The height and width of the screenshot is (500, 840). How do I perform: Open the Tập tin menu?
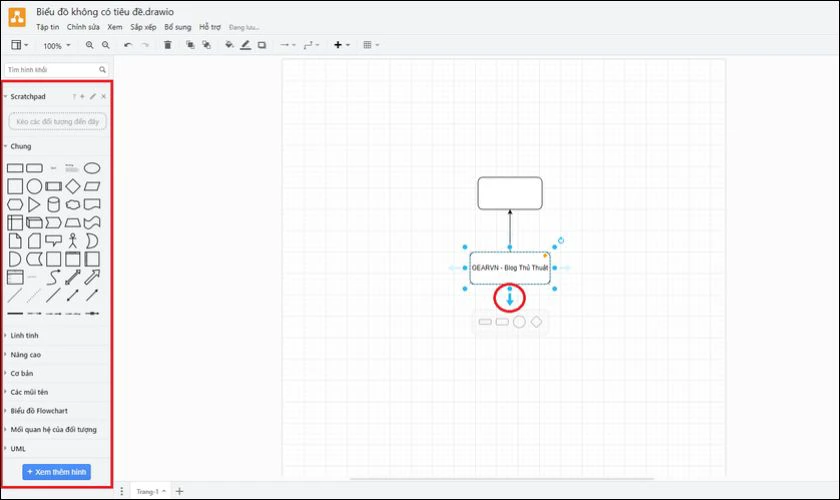[x=48, y=27]
